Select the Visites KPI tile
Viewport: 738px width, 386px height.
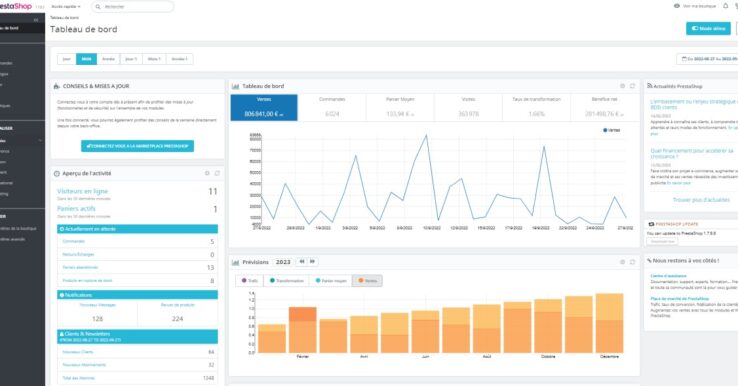[468, 107]
